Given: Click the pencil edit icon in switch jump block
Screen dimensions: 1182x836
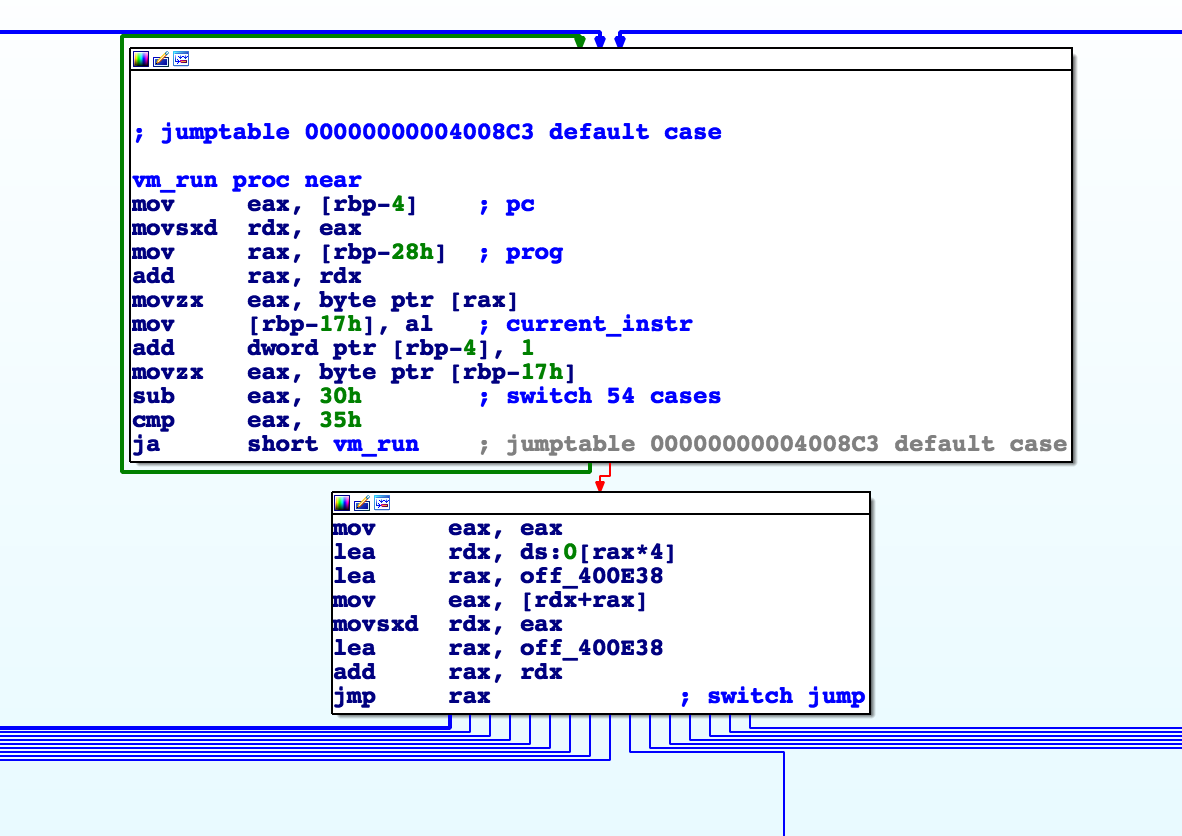Looking at the screenshot, I should point(362,503).
